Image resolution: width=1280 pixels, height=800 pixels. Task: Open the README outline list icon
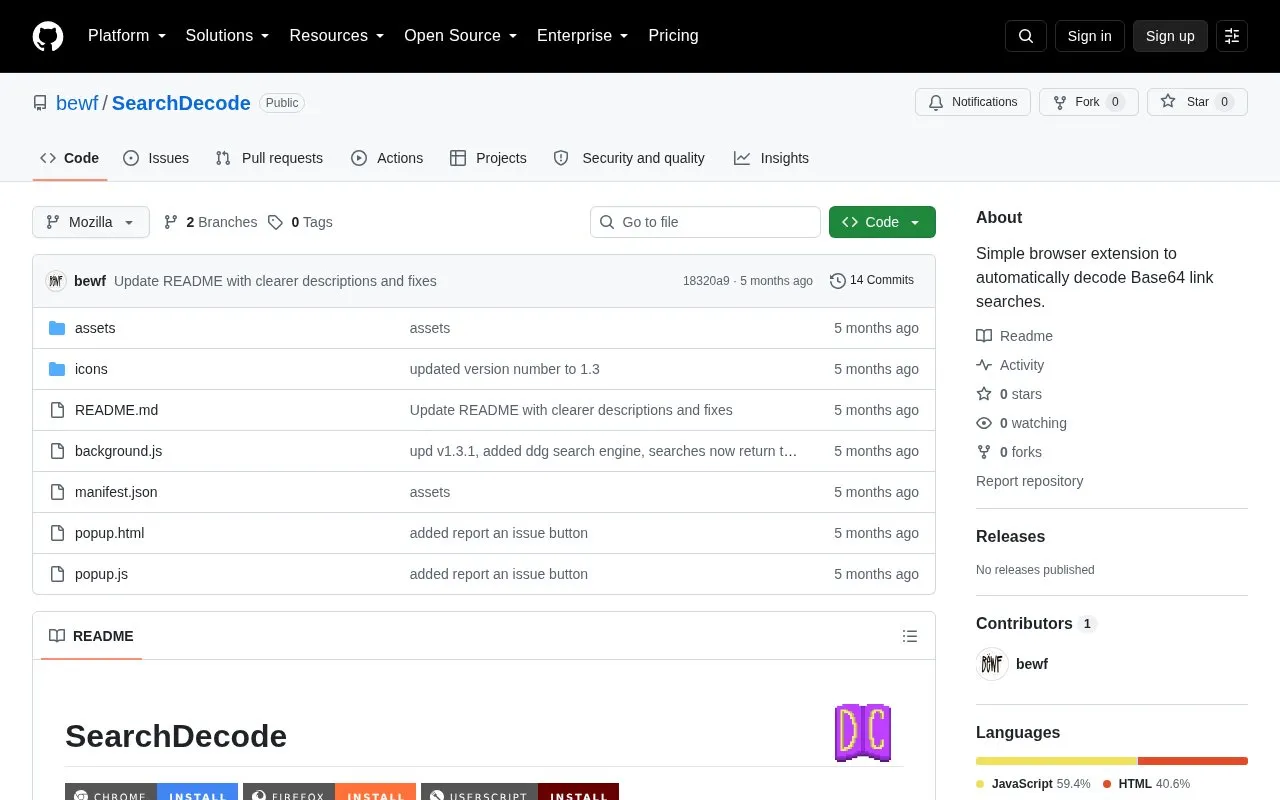(x=910, y=636)
